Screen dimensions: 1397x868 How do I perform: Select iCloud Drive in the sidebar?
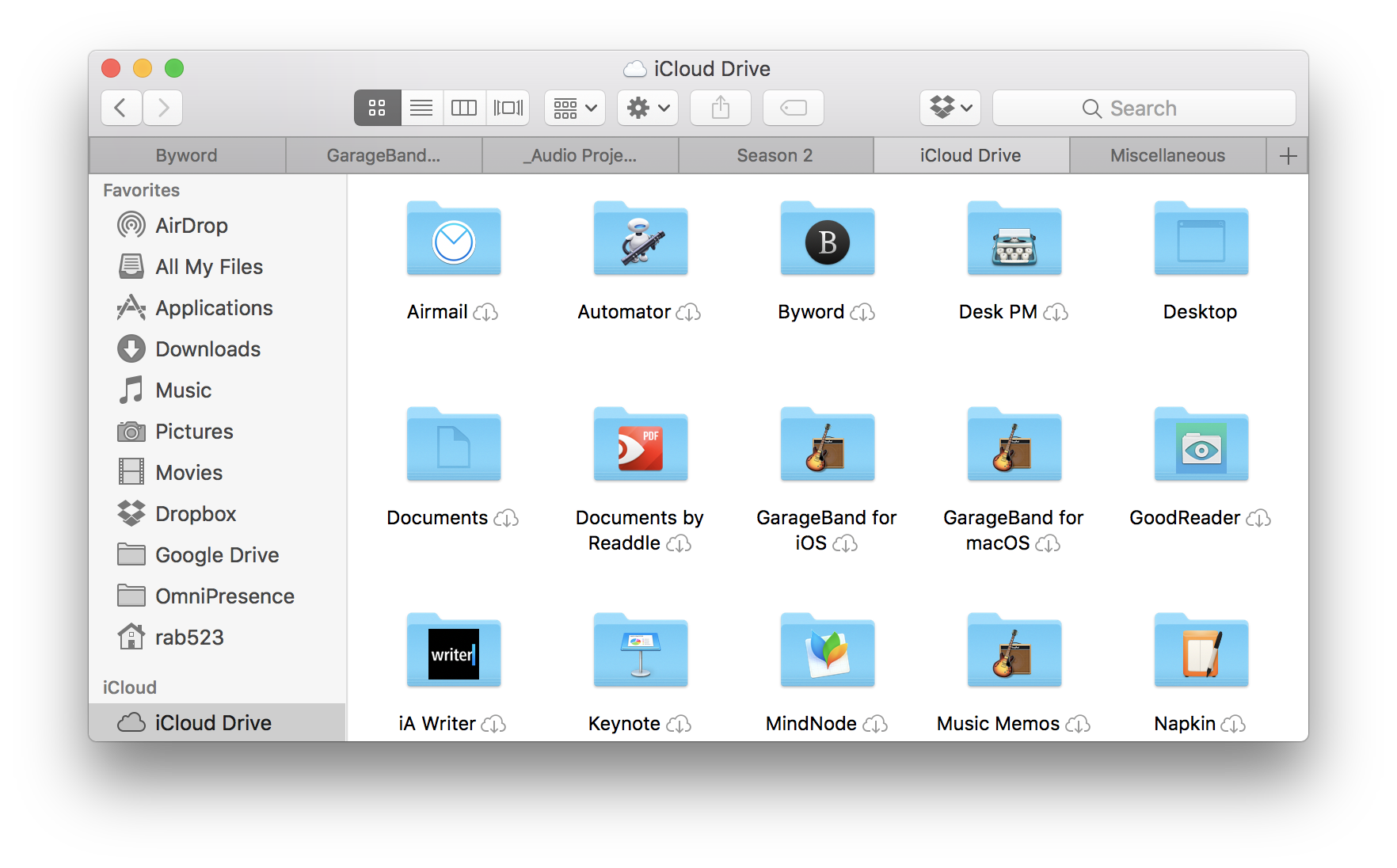(217, 722)
